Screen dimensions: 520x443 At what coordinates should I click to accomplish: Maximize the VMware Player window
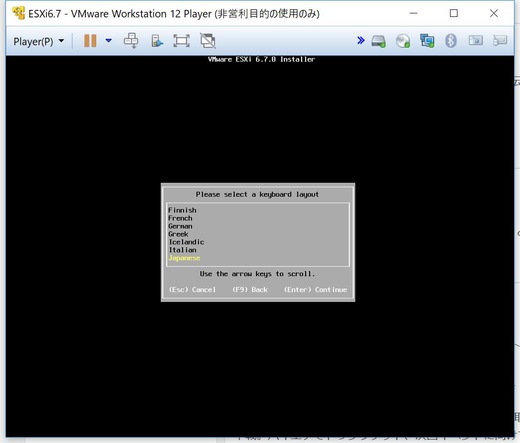454,13
